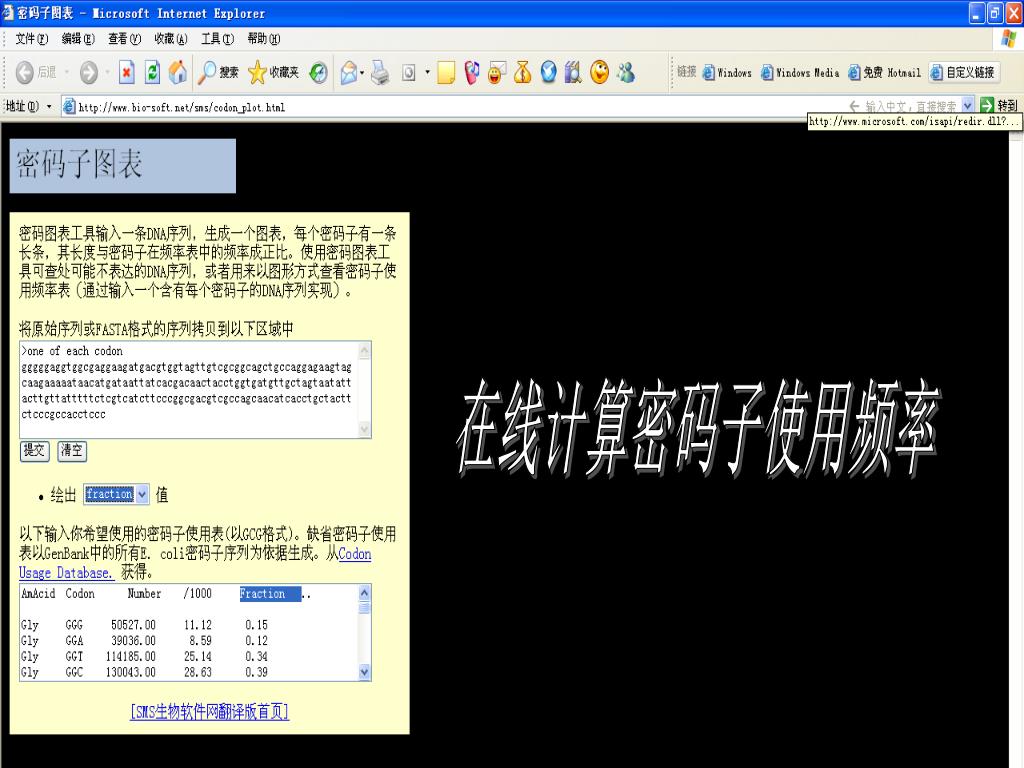1024x768 pixels.
Task: Open the Mail button dropdown arrow
Action: [362, 72]
